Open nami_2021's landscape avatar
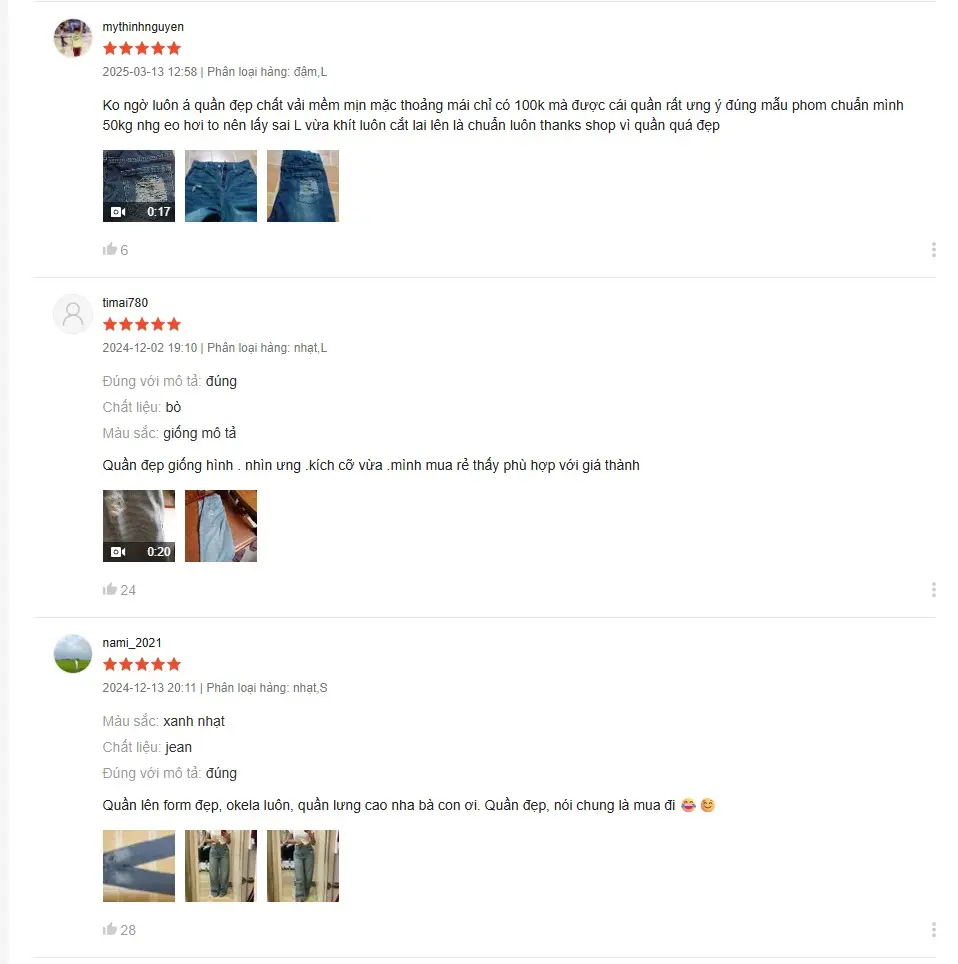The image size is (958, 964). tap(73, 654)
